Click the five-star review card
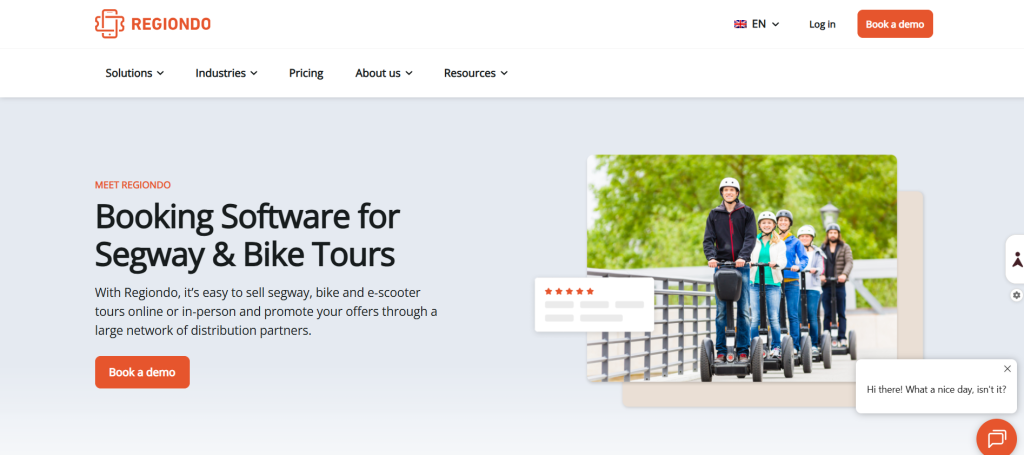Image resolution: width=1024 pixels, height=455 pixels. pos(594,304)
